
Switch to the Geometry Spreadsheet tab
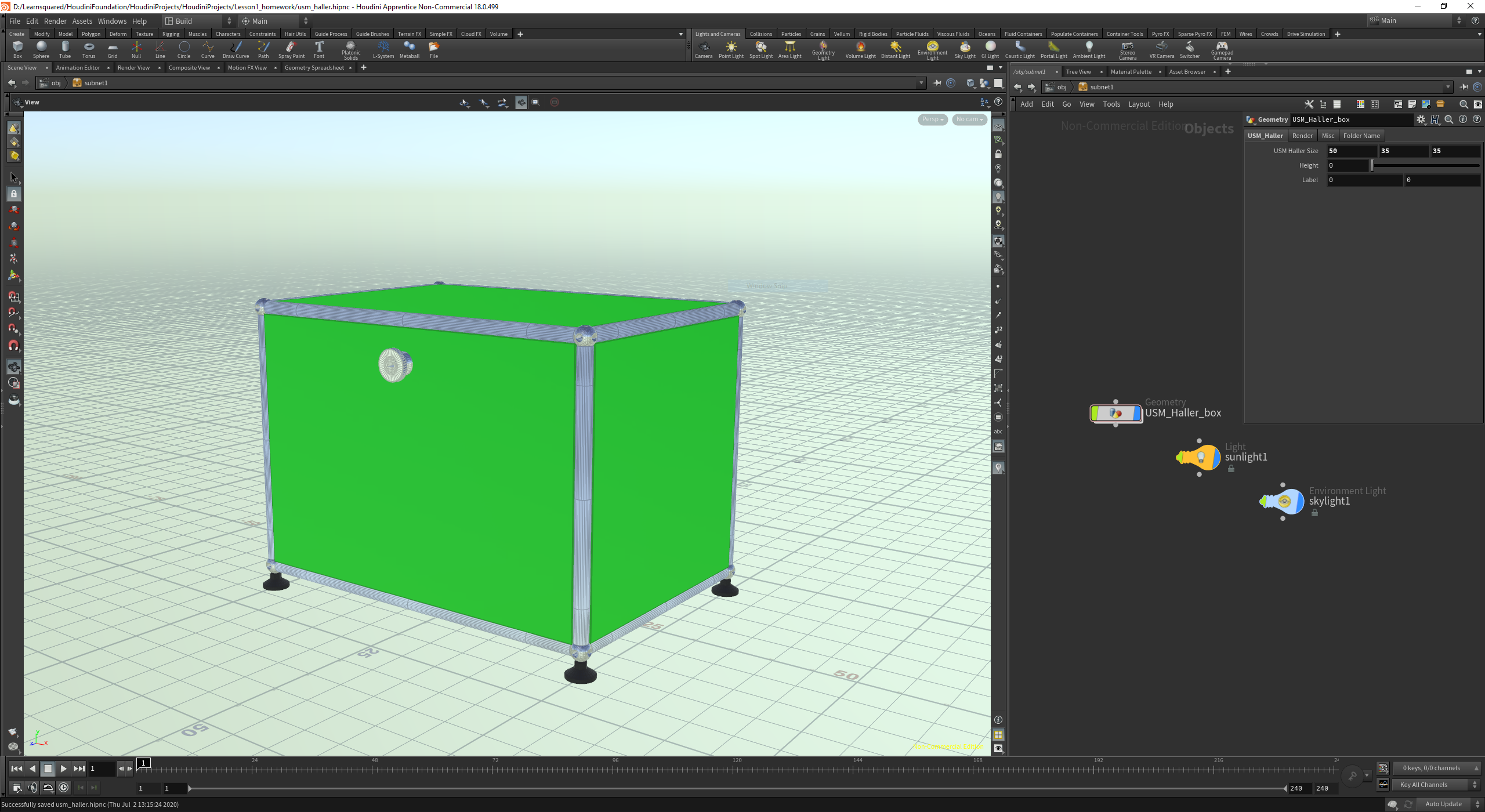pos(314,68)
